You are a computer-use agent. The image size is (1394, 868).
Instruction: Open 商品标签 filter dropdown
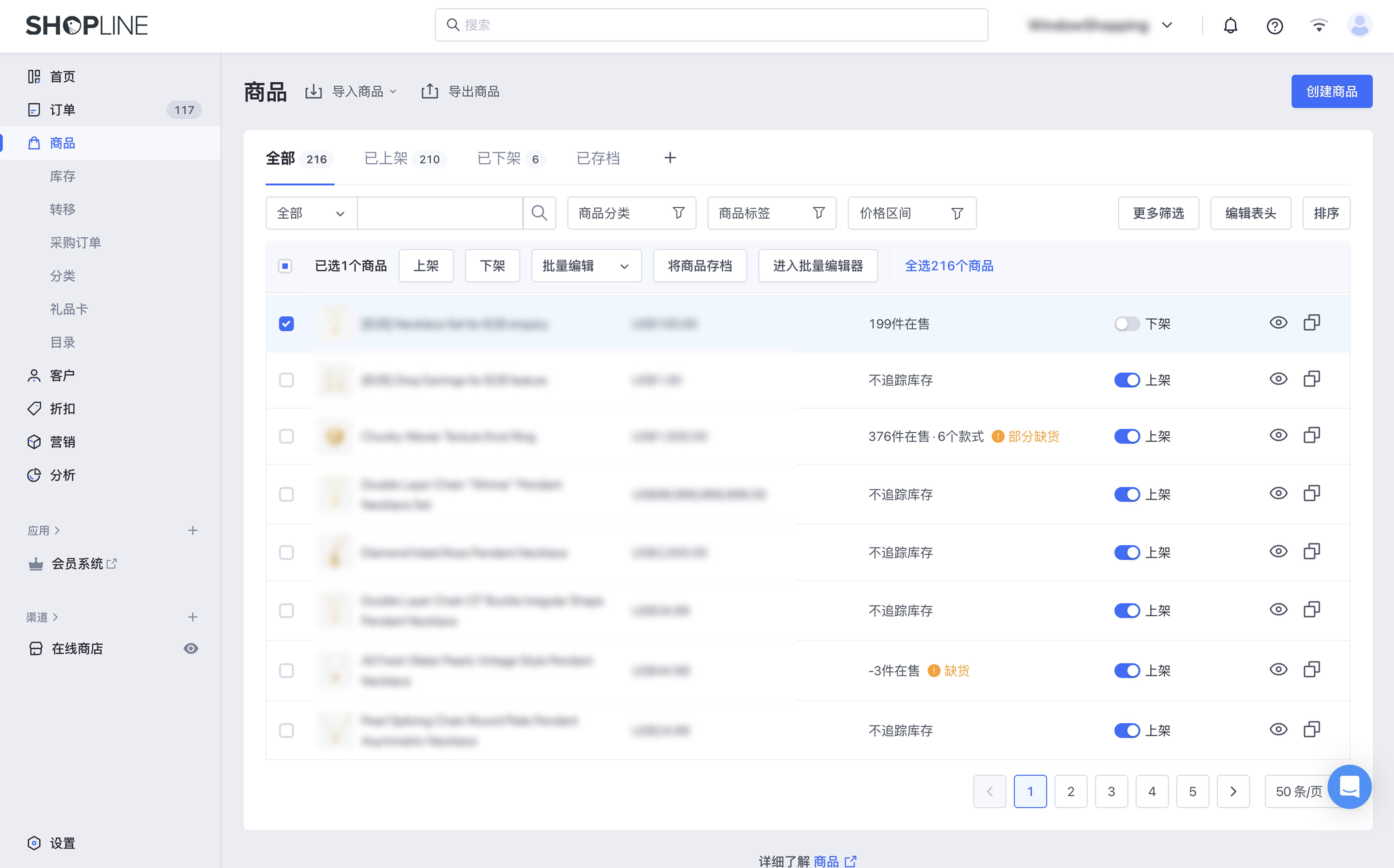(x=772, y=213)
